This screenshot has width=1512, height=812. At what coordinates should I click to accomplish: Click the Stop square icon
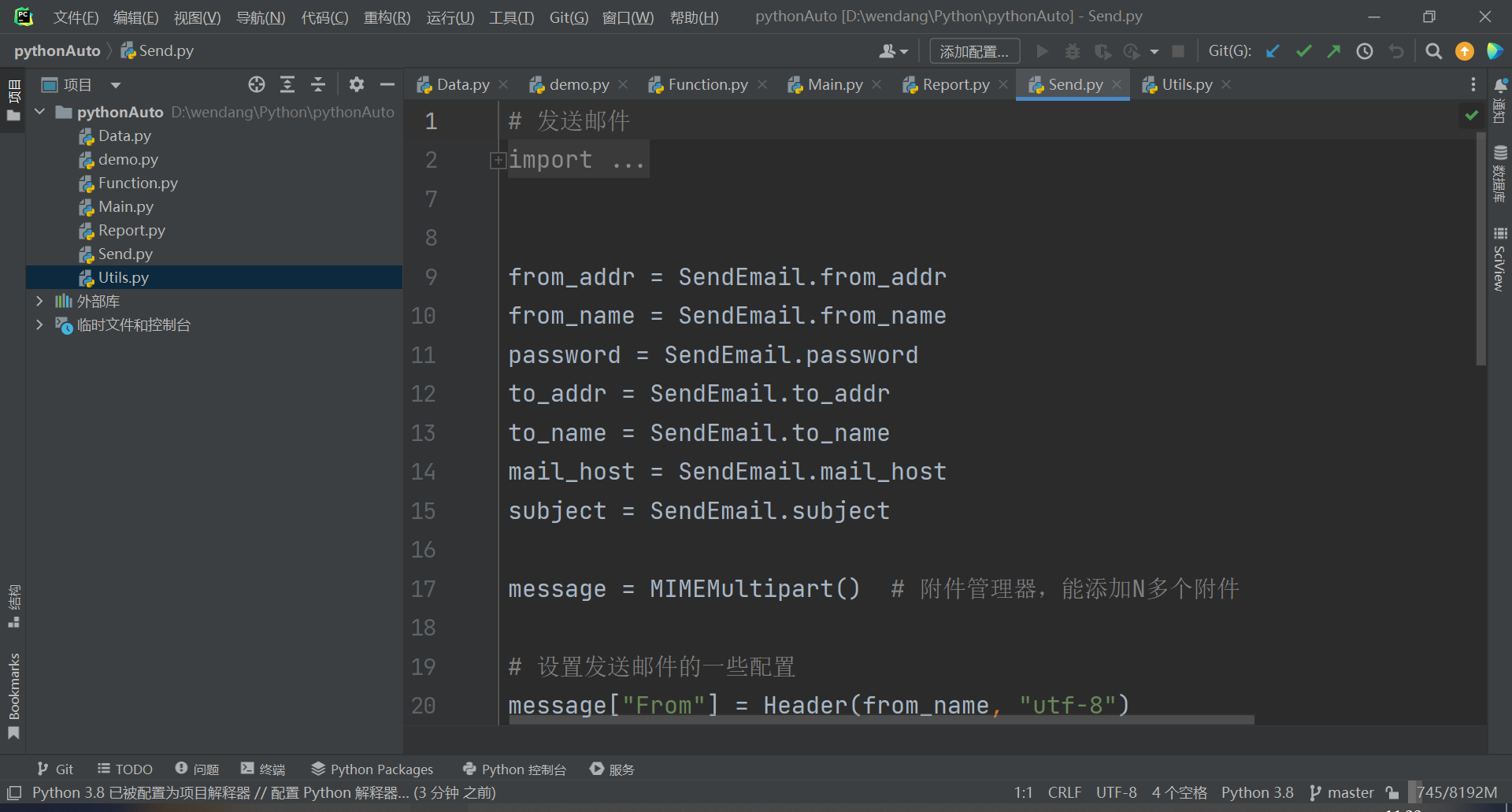(1178, 51)
